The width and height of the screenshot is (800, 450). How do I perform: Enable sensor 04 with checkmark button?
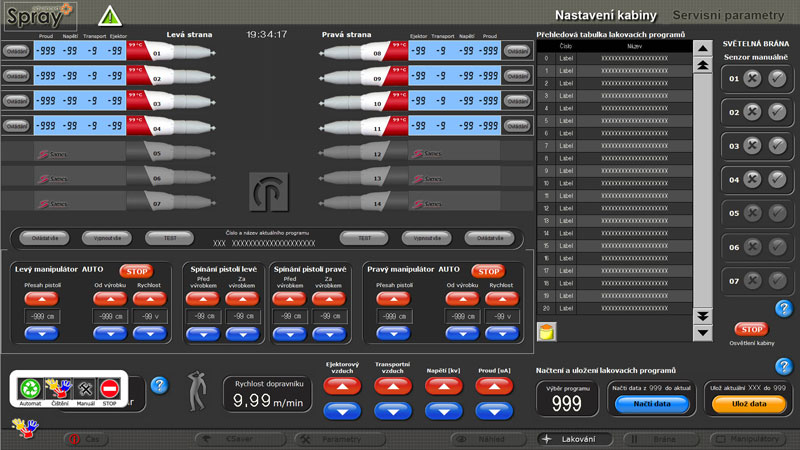[x=777, y=180]
